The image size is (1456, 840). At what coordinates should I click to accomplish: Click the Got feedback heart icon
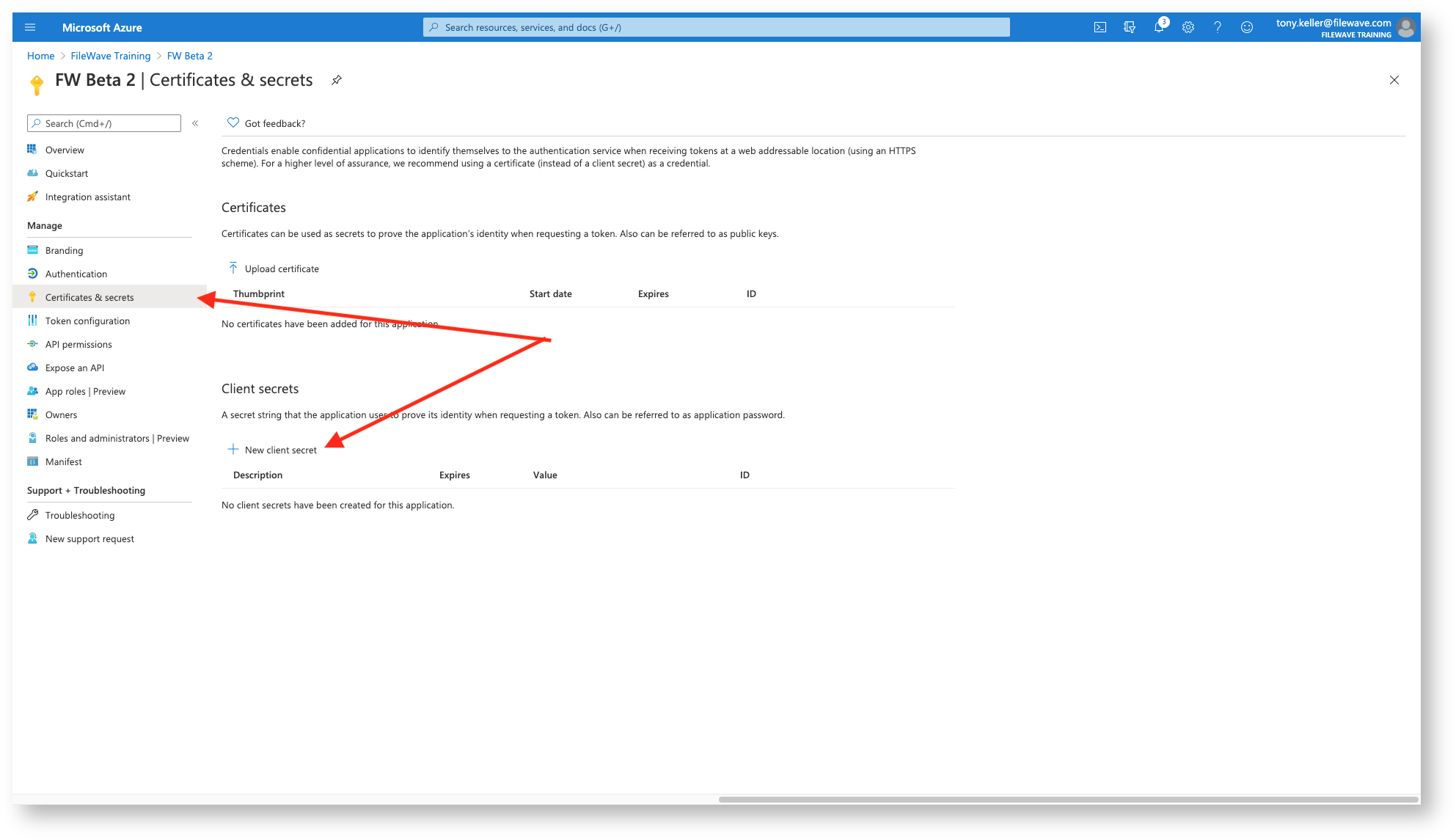pos(233,123)
